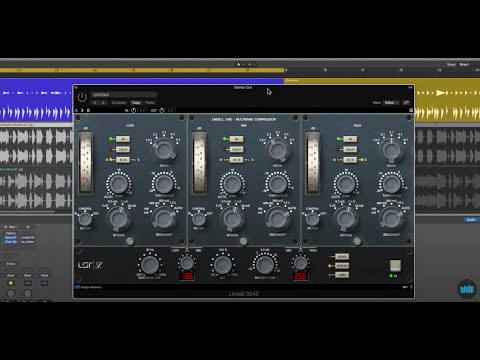Click the A to B copy arrow
The image size is (480, 360).
click(x=82, y=110)
